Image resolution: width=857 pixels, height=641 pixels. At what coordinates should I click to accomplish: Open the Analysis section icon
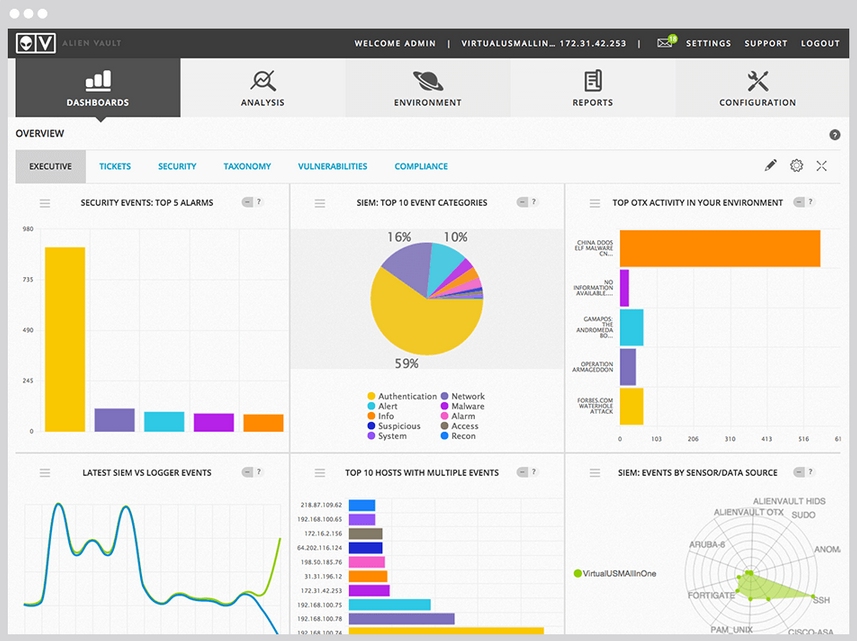pos(263,81)
